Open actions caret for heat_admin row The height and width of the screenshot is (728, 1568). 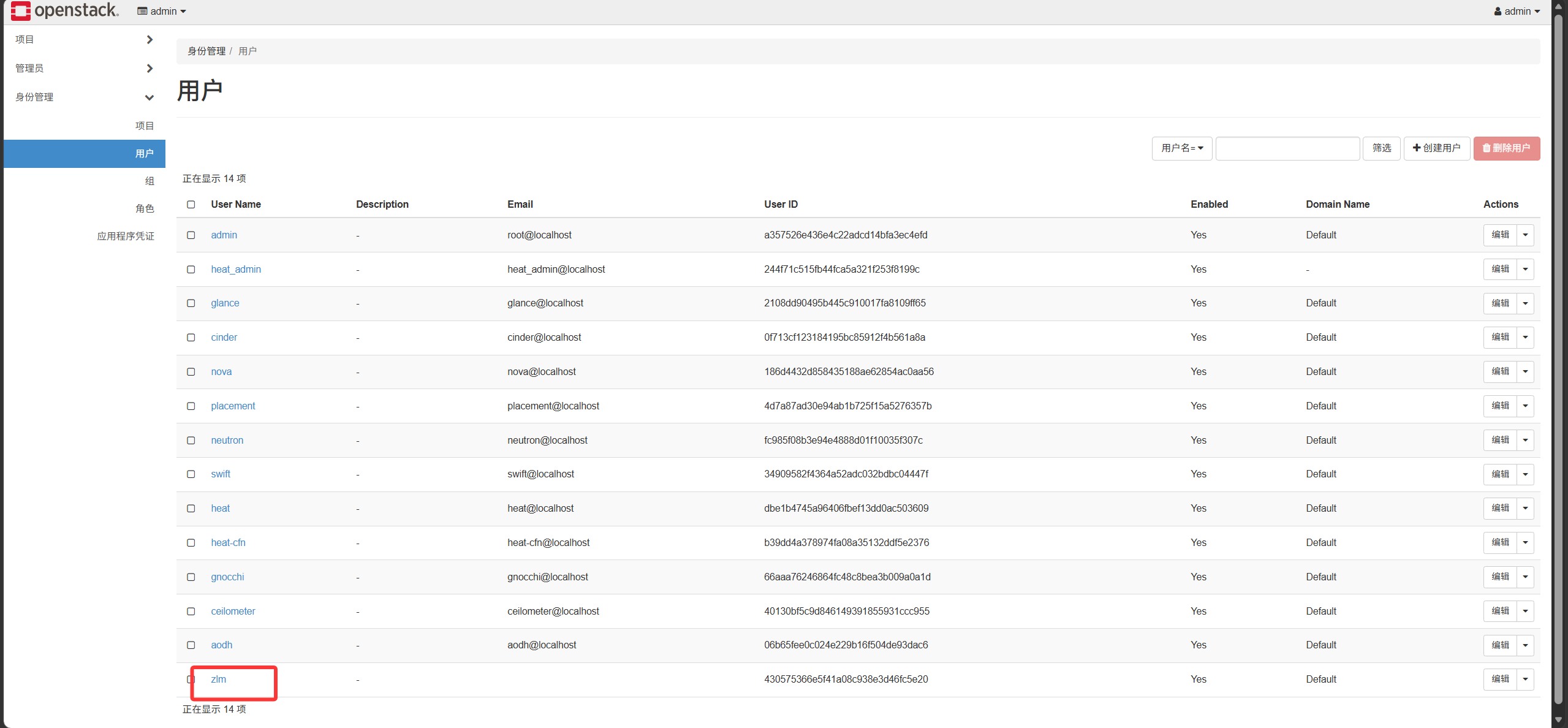[x=1525, y=270]
